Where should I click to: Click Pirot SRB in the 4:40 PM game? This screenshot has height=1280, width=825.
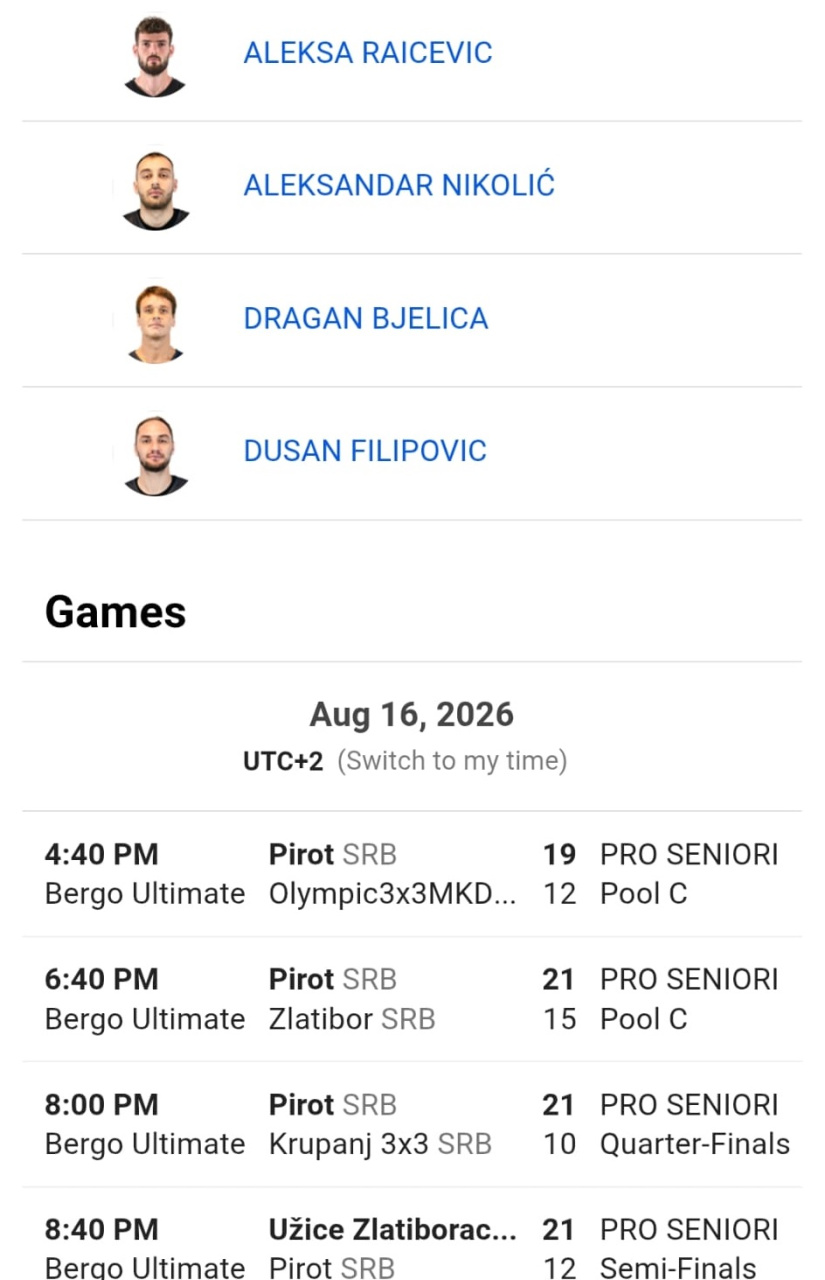coord(333,855)
